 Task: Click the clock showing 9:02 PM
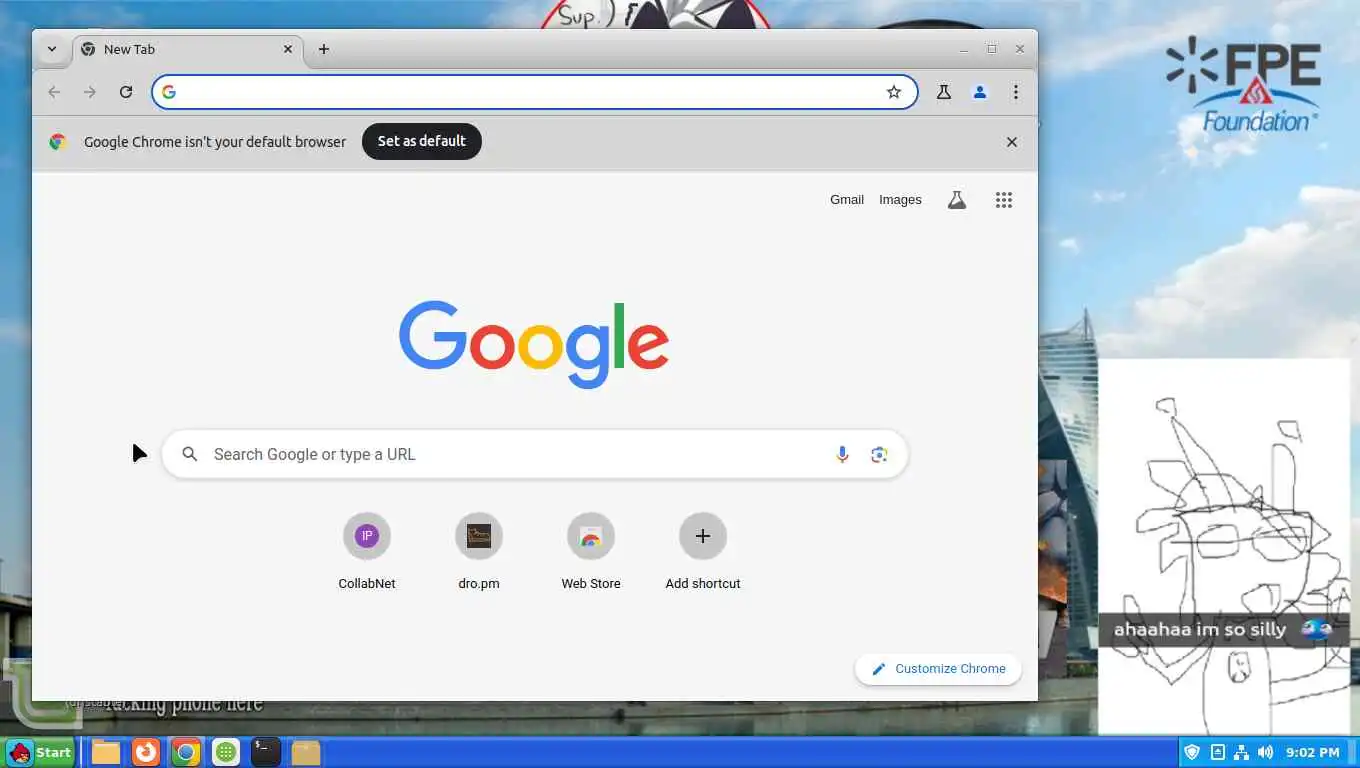[1313, 752]
